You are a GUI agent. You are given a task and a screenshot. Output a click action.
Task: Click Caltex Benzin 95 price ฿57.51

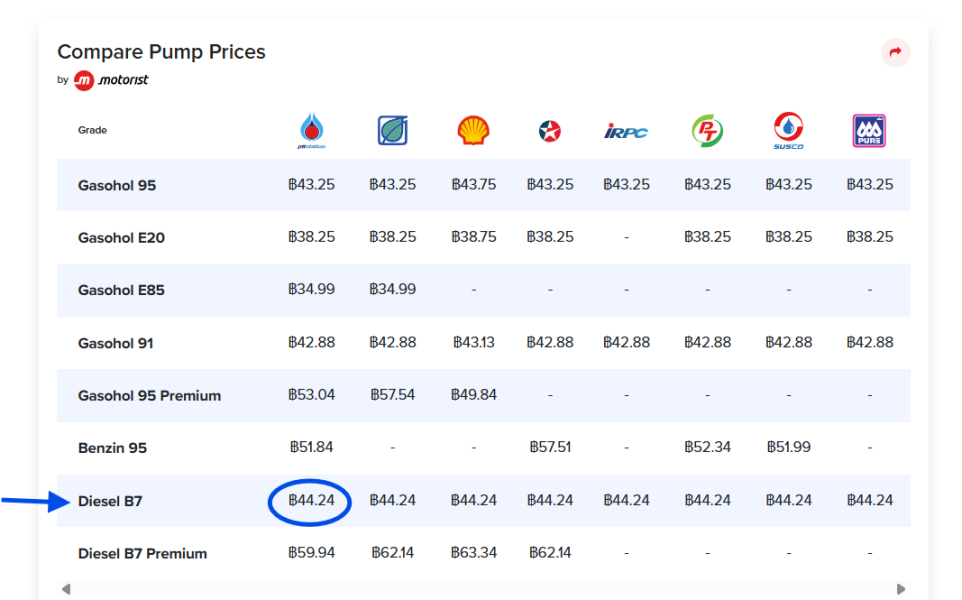(x=550, y=447)
